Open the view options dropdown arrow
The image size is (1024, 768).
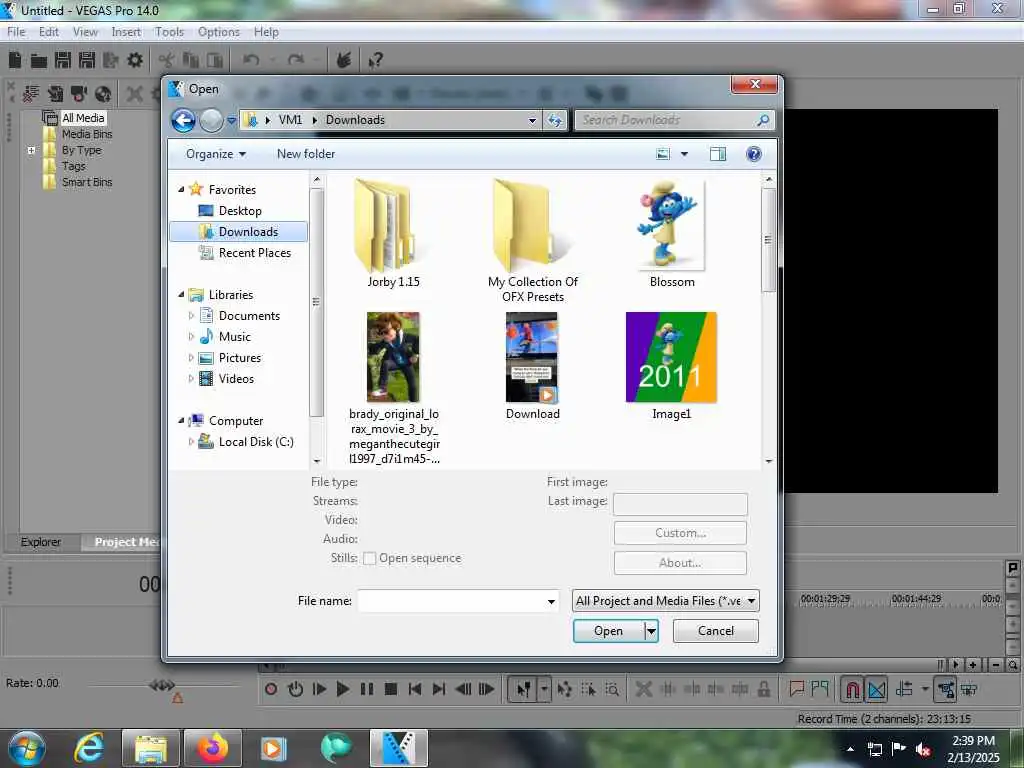[x=684, y=154]
